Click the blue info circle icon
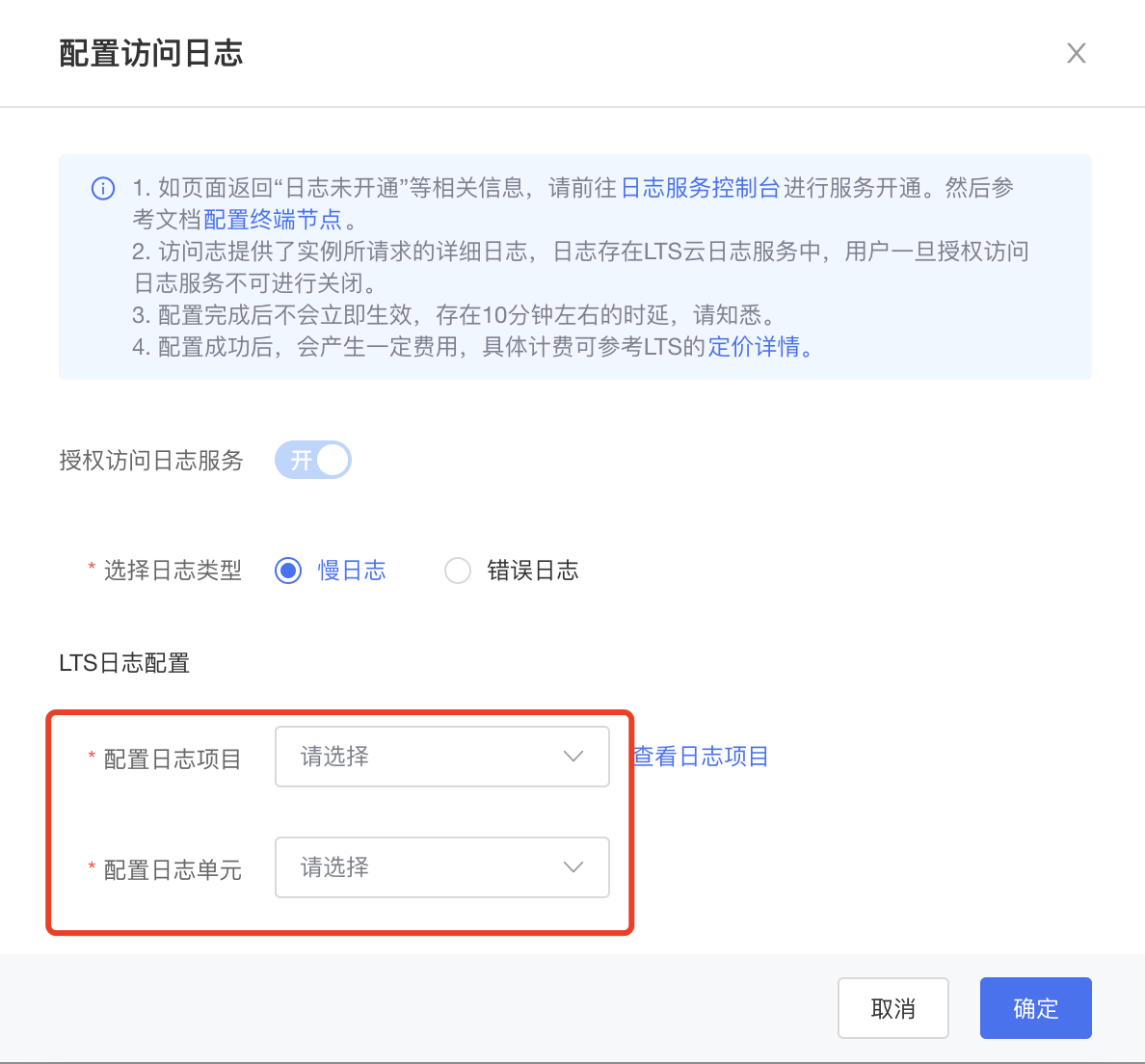The image size is (1145, 1064). (103, 188)
